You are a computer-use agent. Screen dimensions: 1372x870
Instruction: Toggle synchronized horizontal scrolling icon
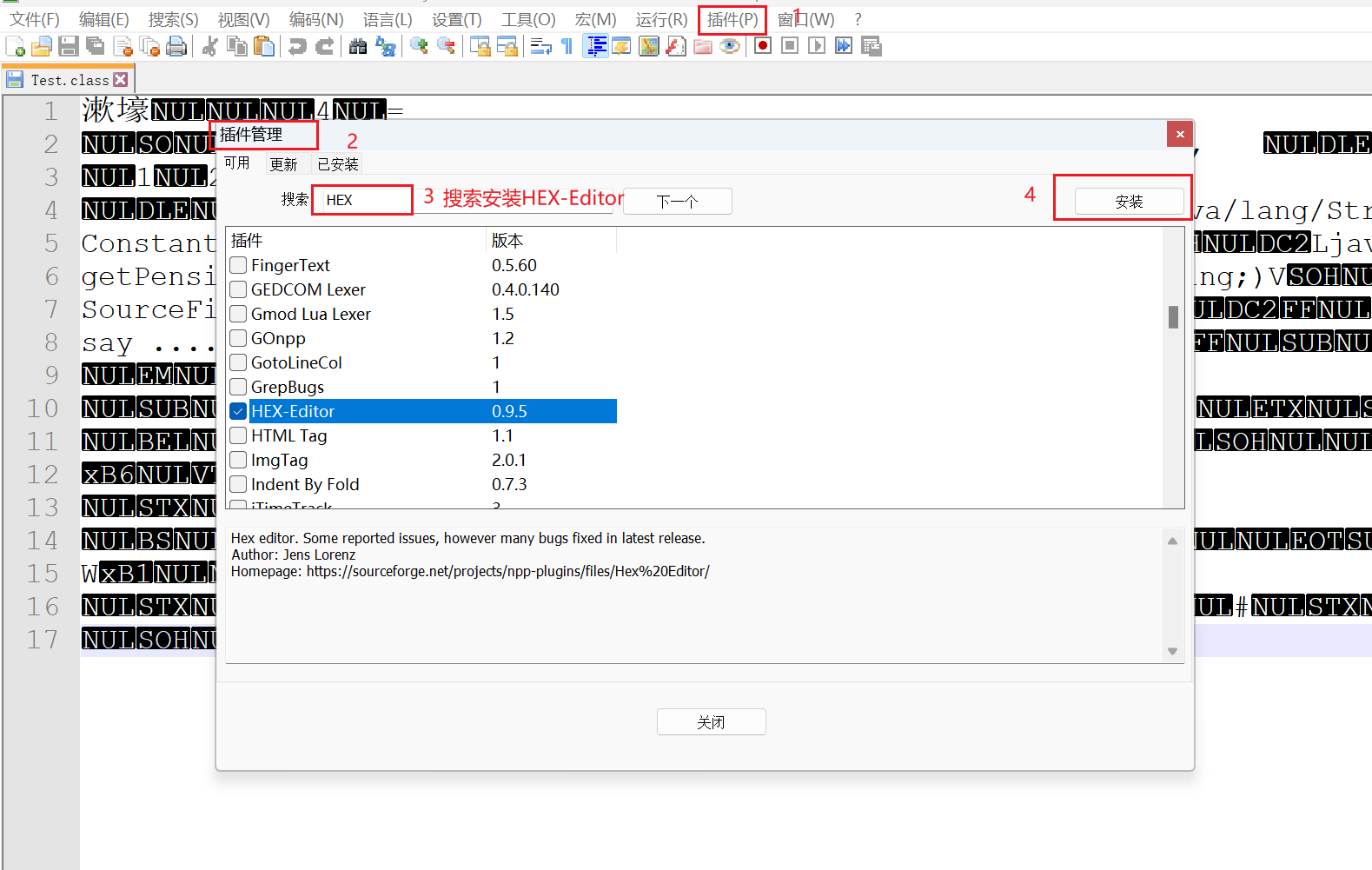coord(507,46)
